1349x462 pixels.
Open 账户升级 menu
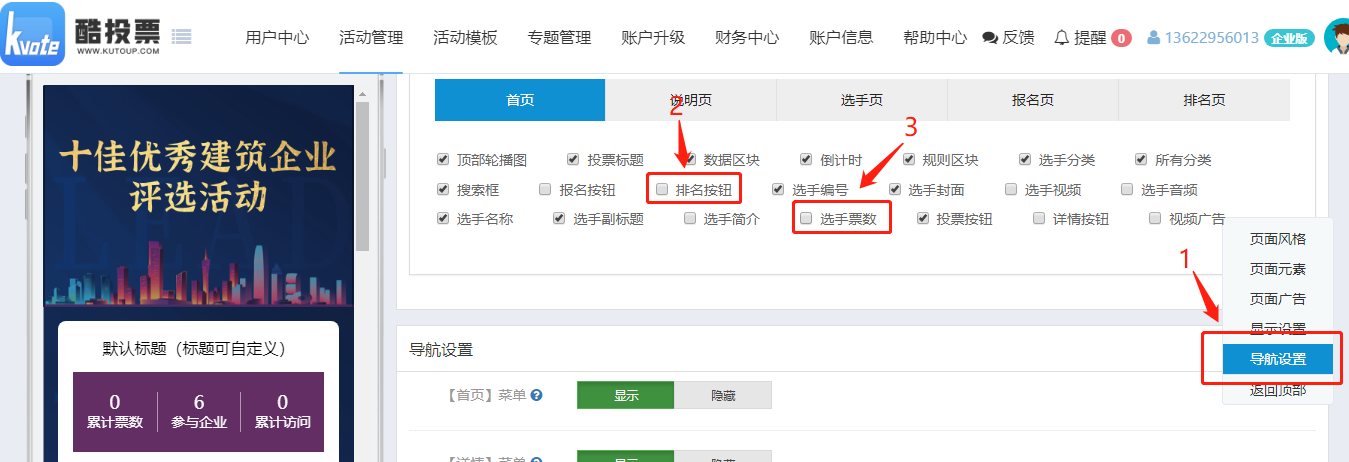(653, 38)
